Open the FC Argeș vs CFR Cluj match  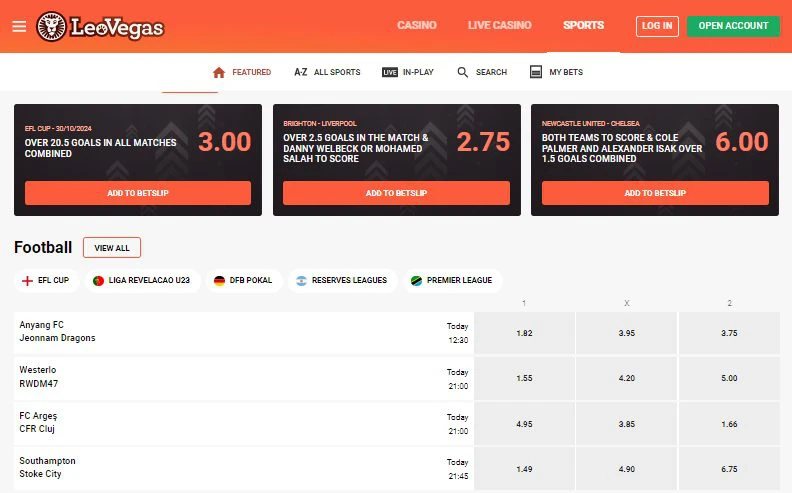coord(244,423)
